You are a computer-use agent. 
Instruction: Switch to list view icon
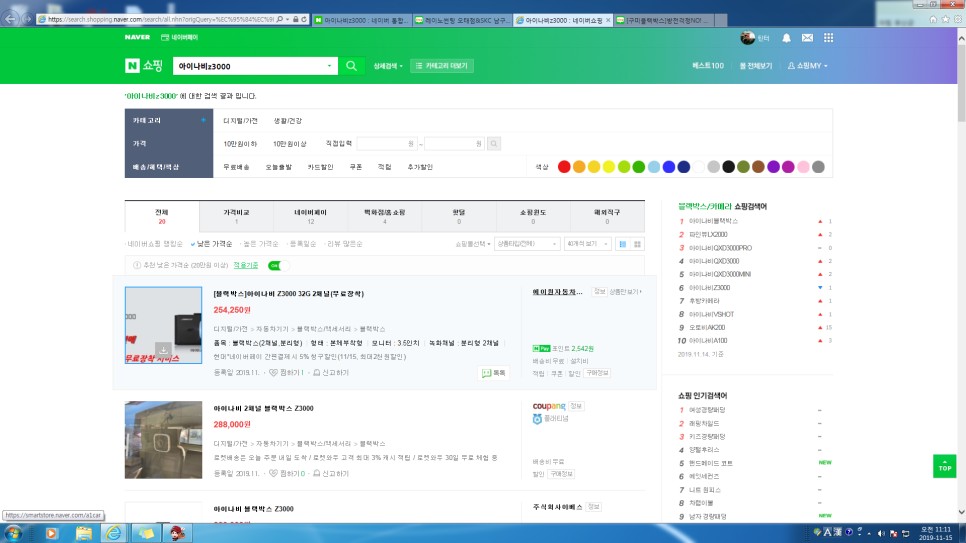point(622,244)
